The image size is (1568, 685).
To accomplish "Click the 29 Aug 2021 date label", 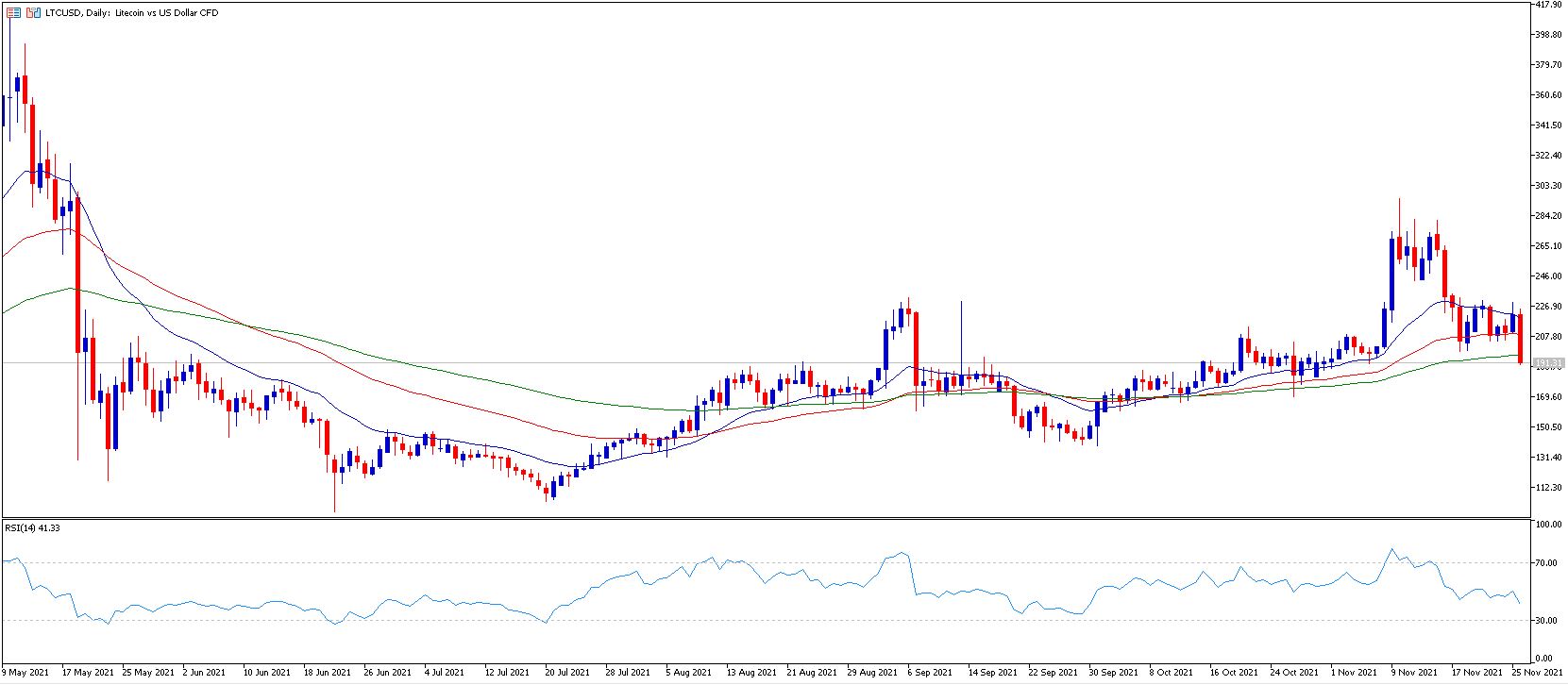I will click(x=872, y=673).
